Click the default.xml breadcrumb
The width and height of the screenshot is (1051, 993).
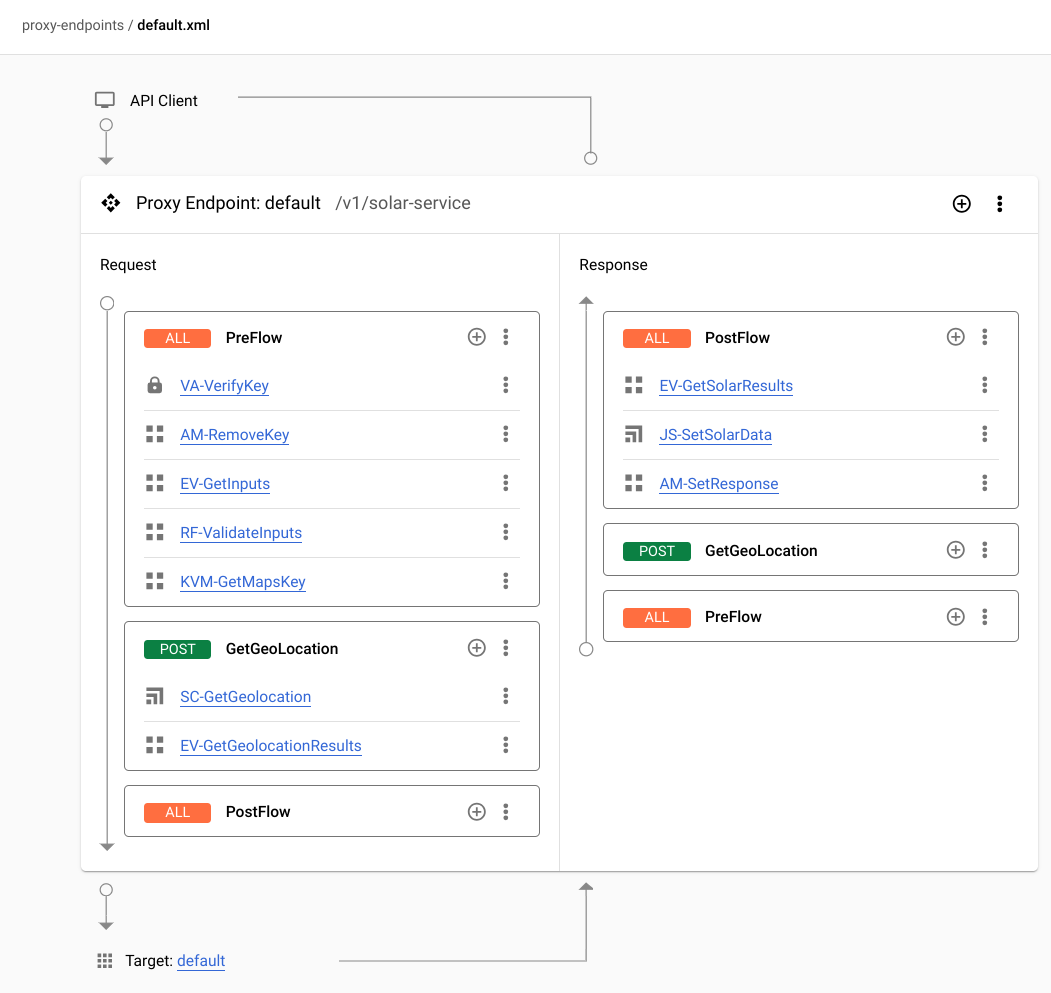click(174, 25)
